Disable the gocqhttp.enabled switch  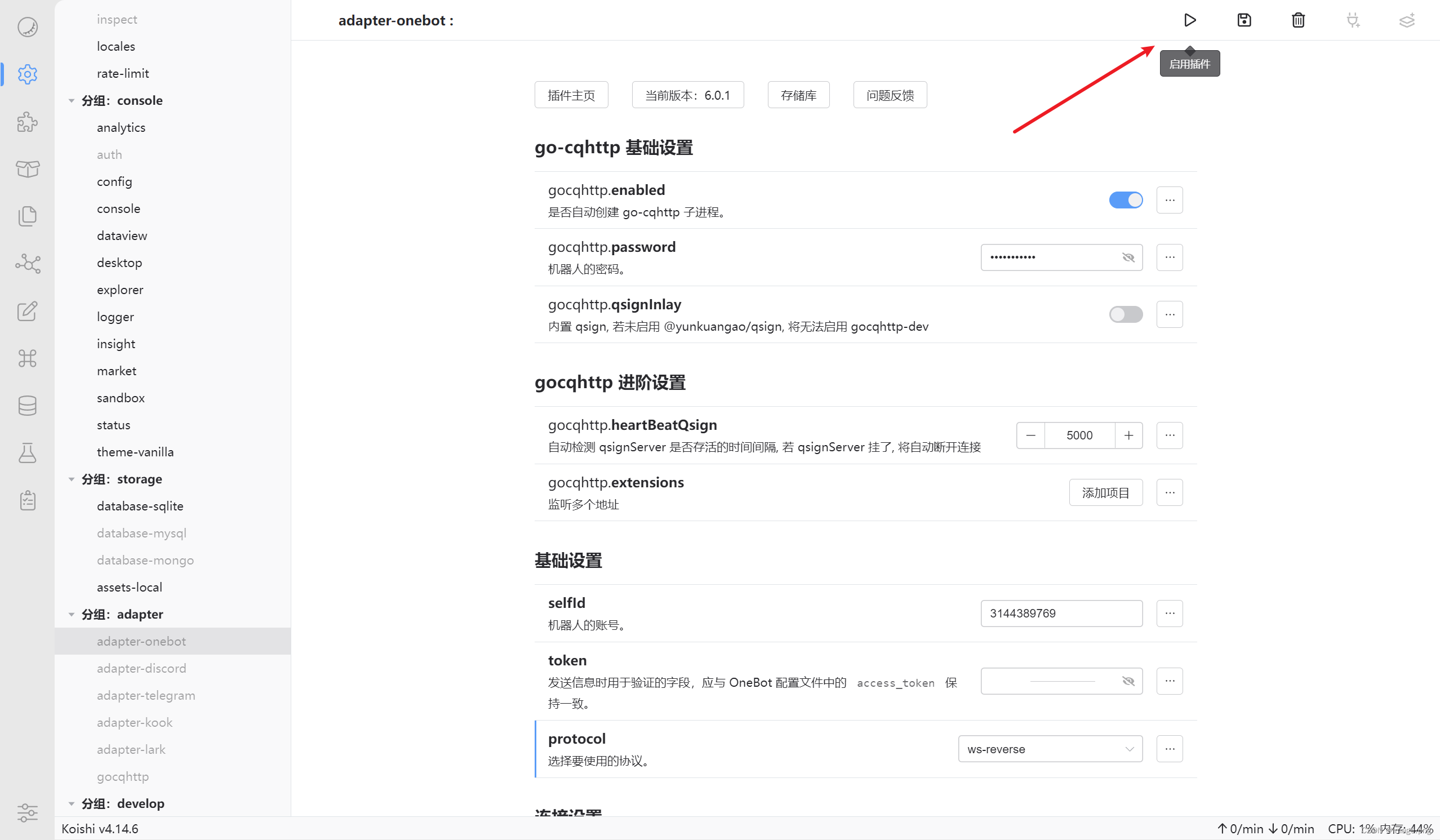1125,200
